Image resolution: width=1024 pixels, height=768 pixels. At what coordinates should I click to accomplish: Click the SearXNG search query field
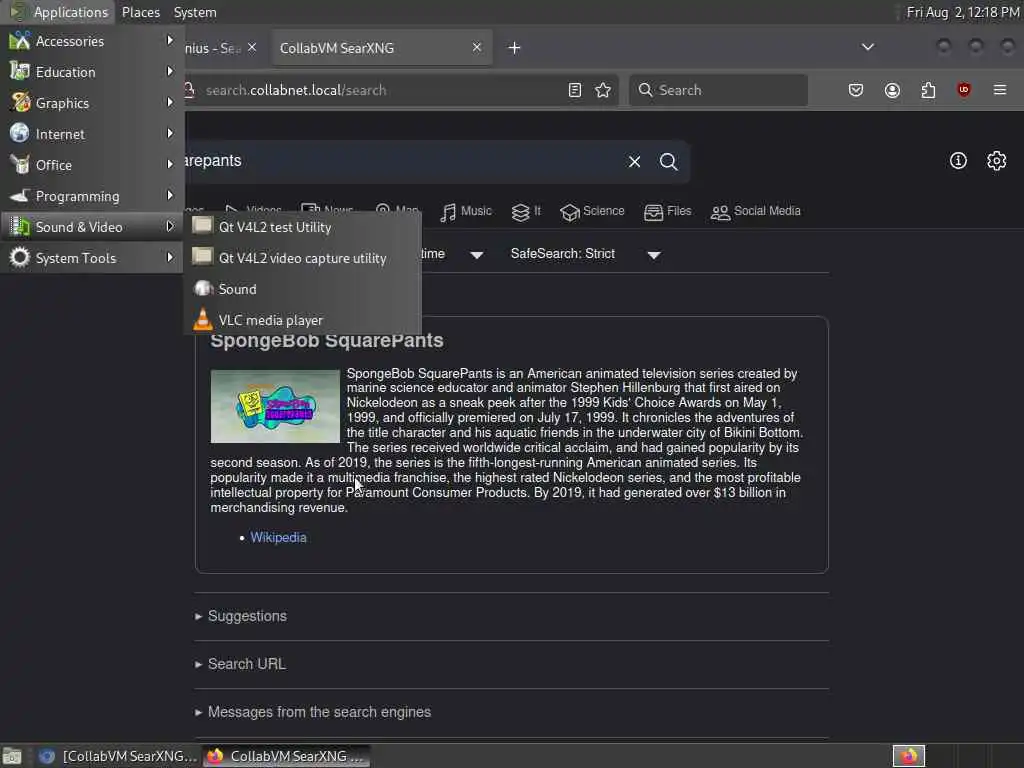(x=402, y=161)
